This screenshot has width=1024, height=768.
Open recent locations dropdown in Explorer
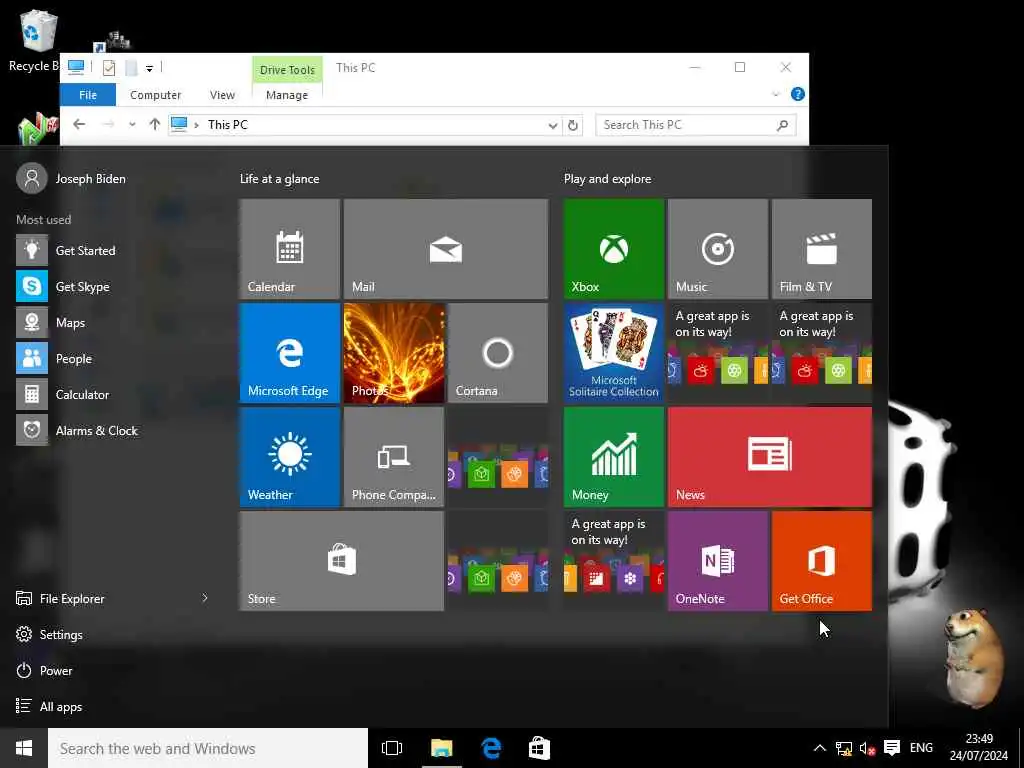coord(132,124)
